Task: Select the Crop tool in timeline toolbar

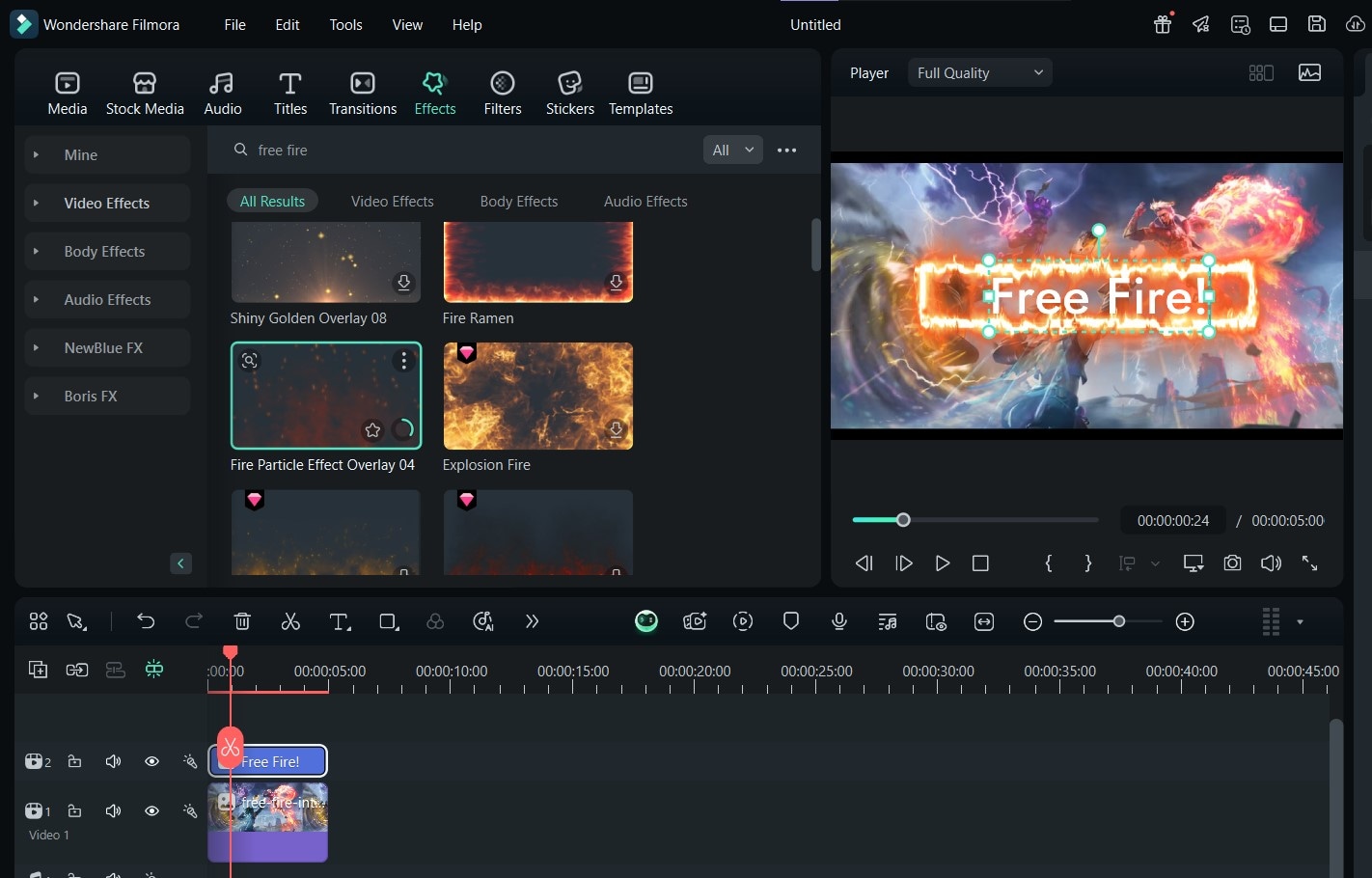Action: click(389, 622)
